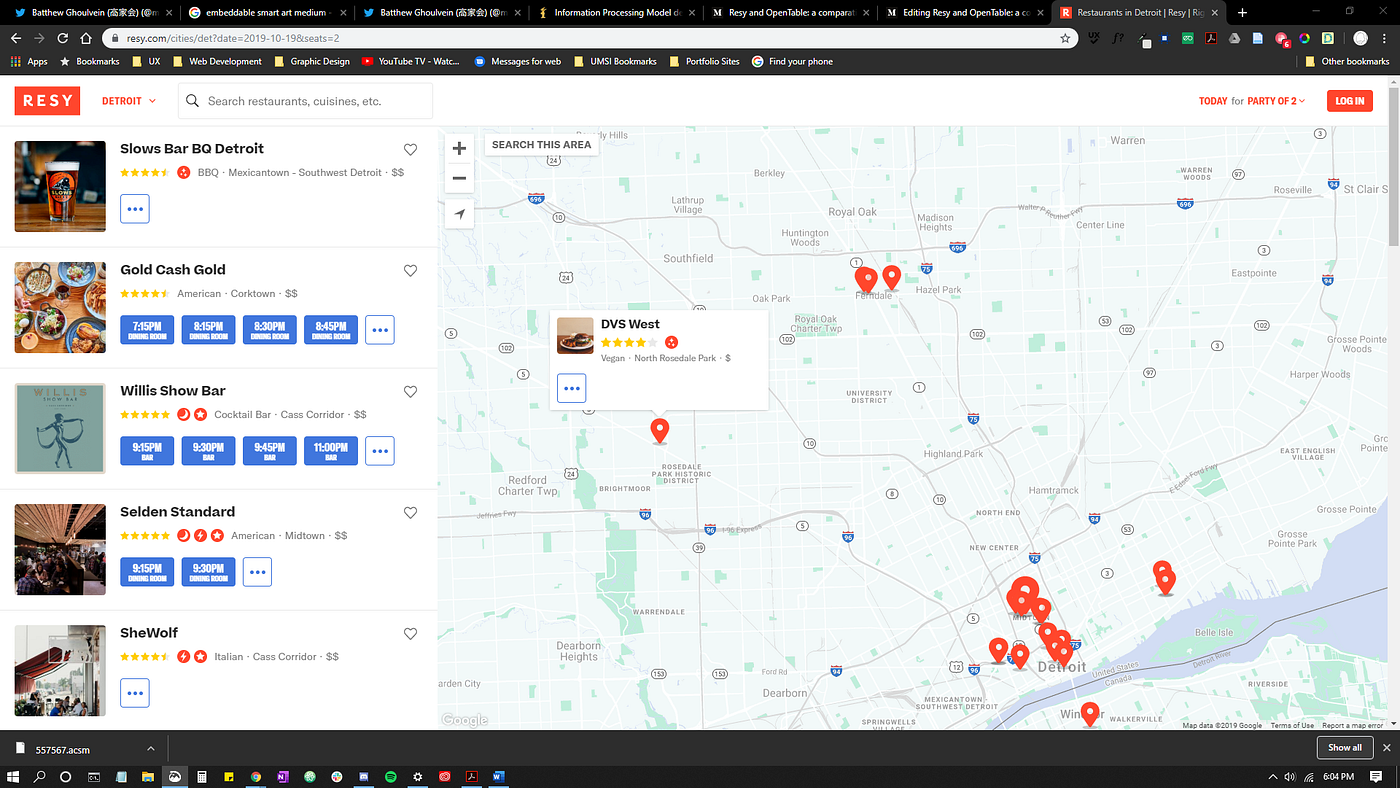Favorite SheWolf with heart icon
Screen dimensions: 1400x788
(410, 633)
